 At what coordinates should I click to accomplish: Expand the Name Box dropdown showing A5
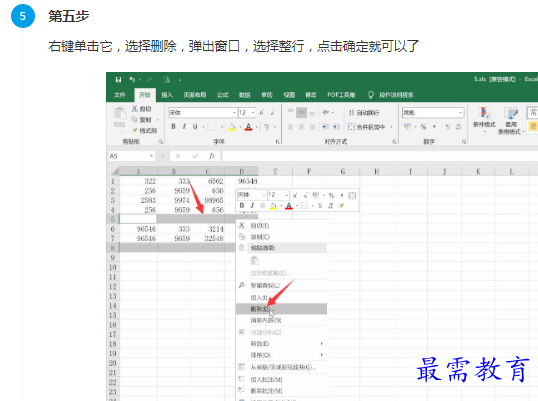coord(151,156)
